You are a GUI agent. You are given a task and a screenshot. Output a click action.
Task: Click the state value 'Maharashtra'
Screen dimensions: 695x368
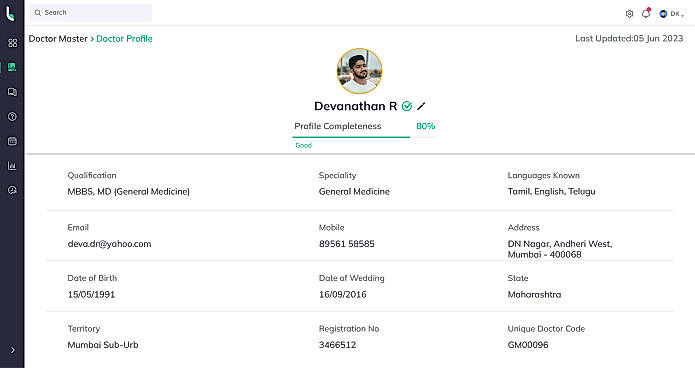[534, 294]
